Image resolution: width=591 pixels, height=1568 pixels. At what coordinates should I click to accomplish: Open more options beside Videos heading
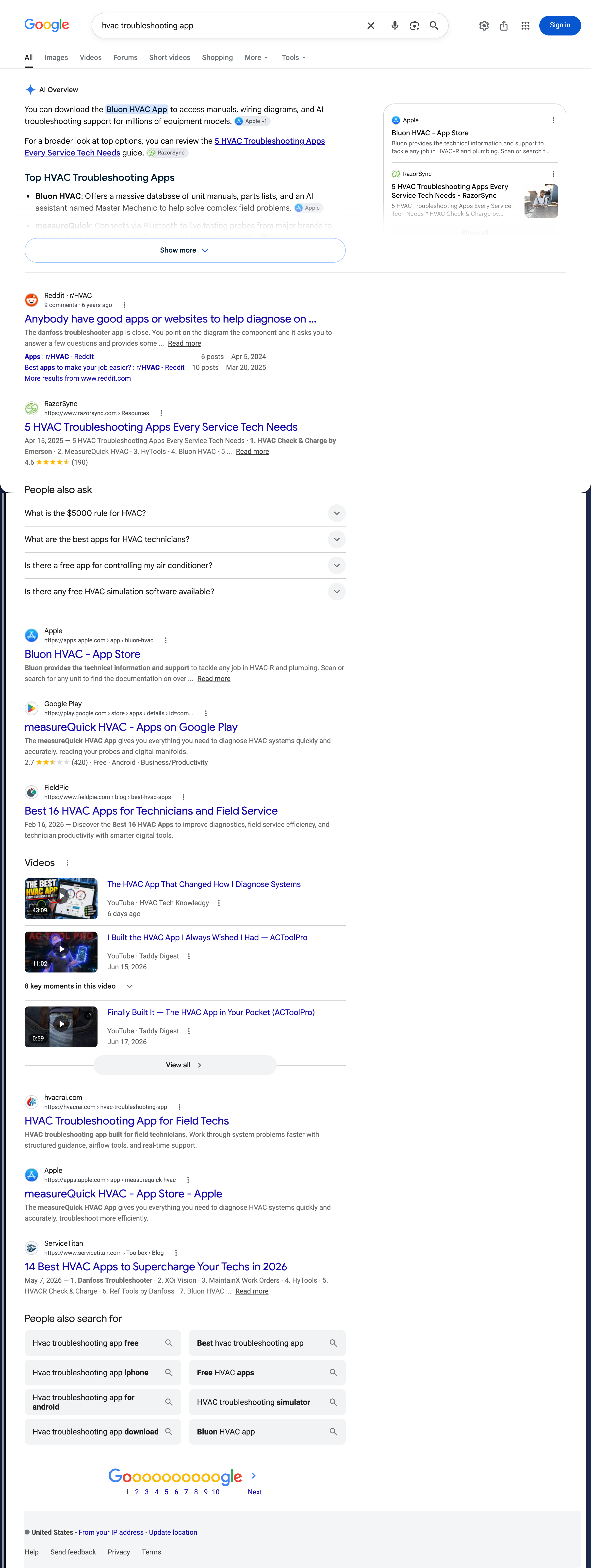click(x=67, y=863)
